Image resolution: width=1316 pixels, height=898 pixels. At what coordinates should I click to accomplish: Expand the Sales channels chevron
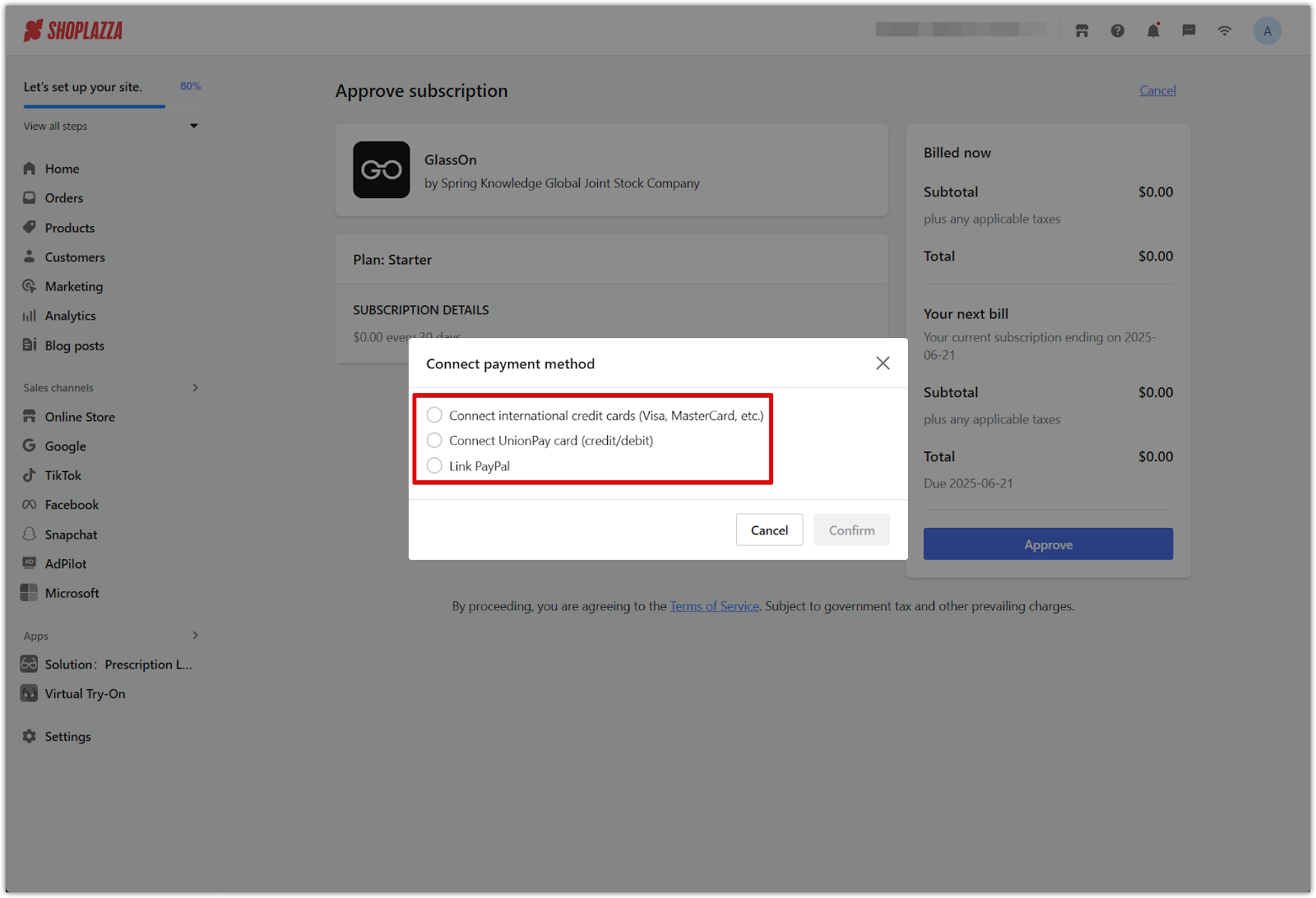(195, 388)
